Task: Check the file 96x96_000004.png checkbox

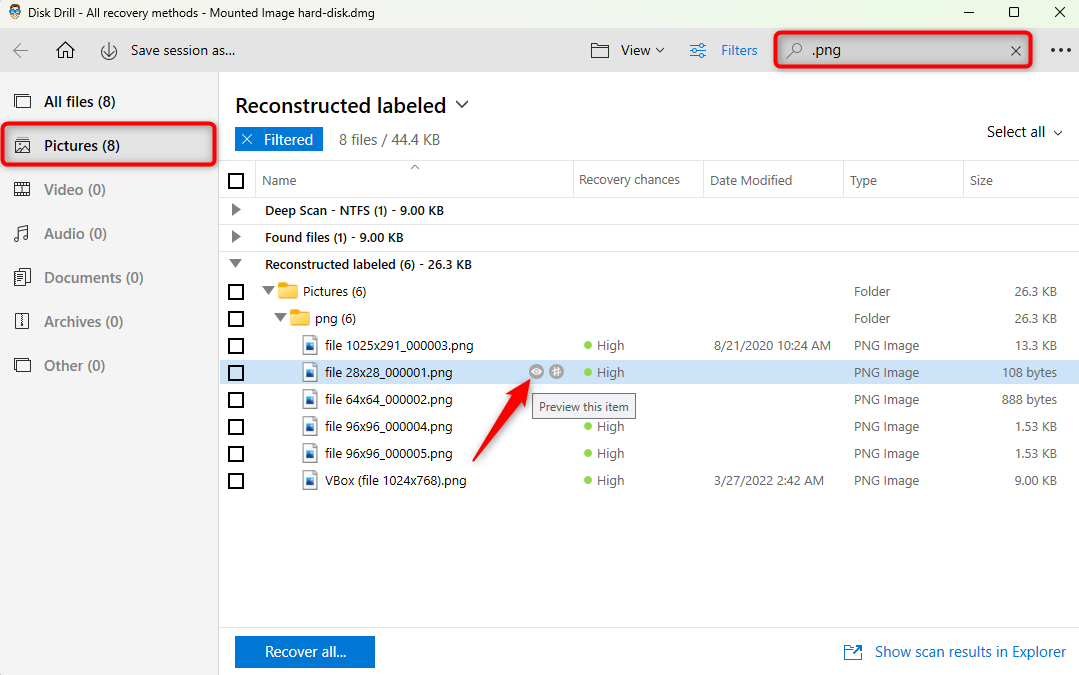Action: (x=236, y=427)
